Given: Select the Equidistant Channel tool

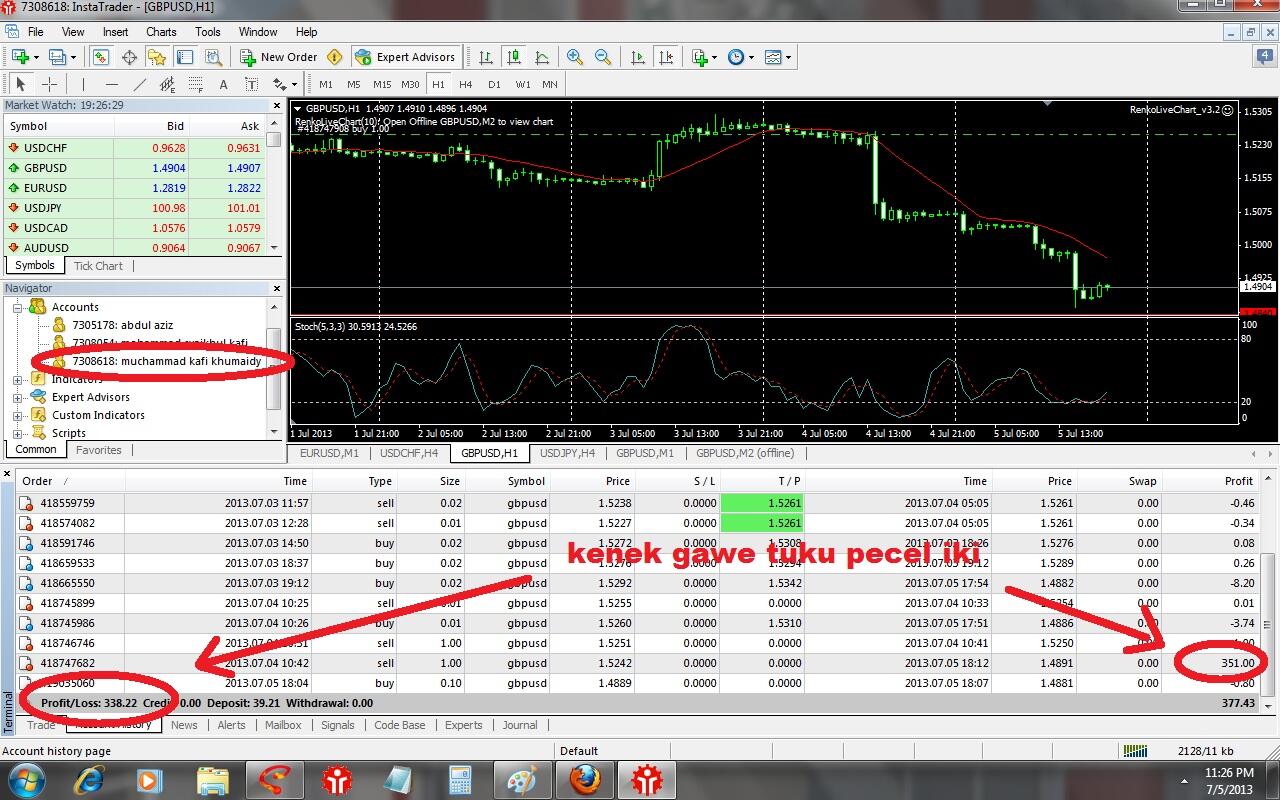Looking at the screenshot, I should [x=167, y=84].
